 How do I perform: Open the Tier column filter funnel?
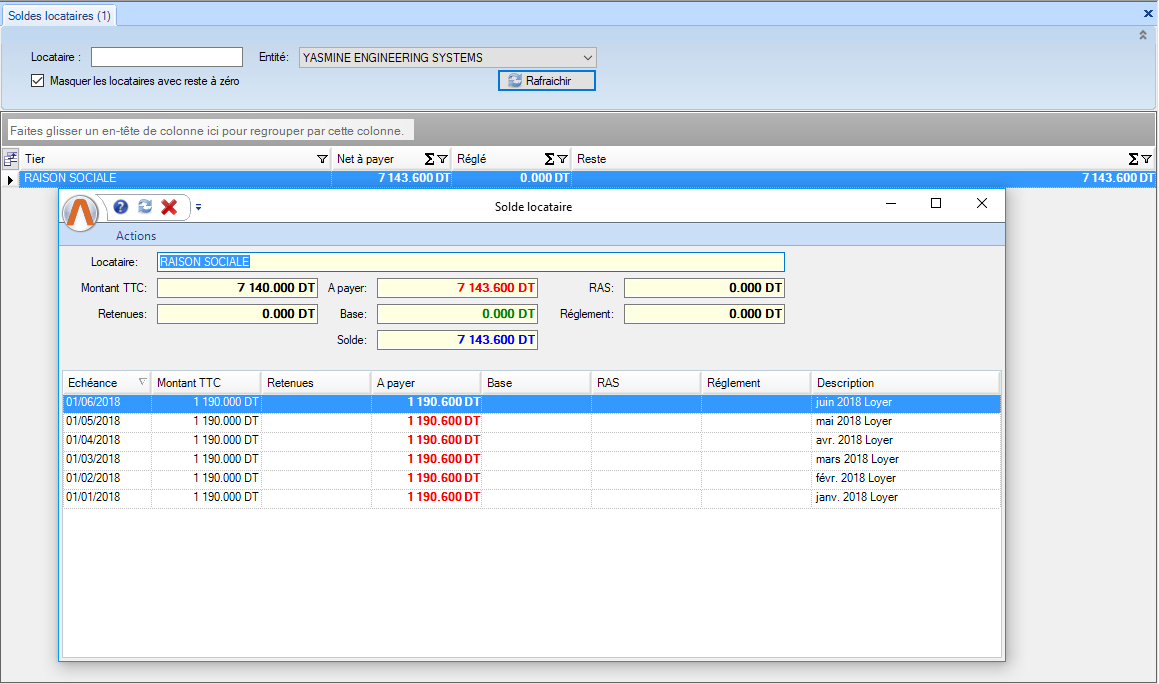[x=322, y=159]
